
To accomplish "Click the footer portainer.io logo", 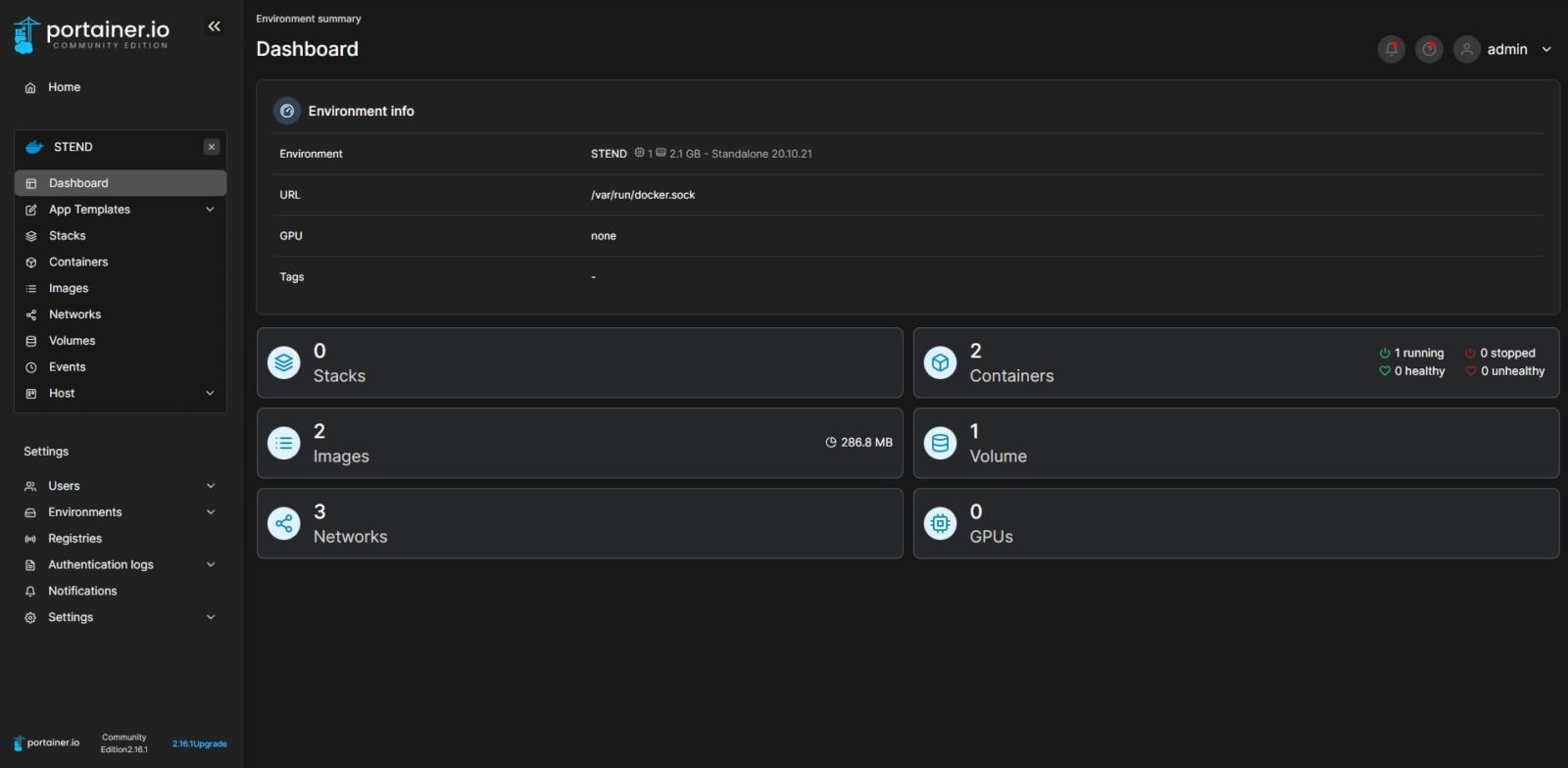I will (47, 744).
